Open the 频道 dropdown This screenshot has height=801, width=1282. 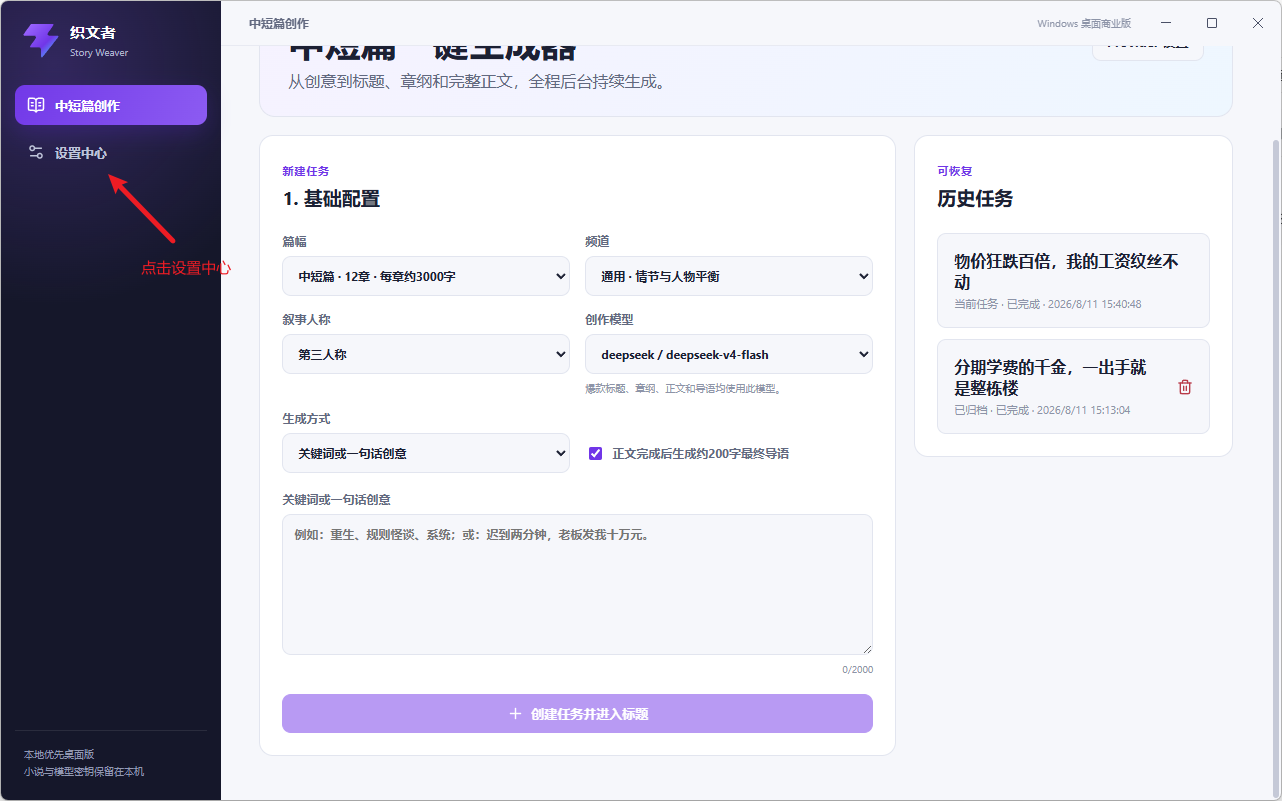[729, 276]
